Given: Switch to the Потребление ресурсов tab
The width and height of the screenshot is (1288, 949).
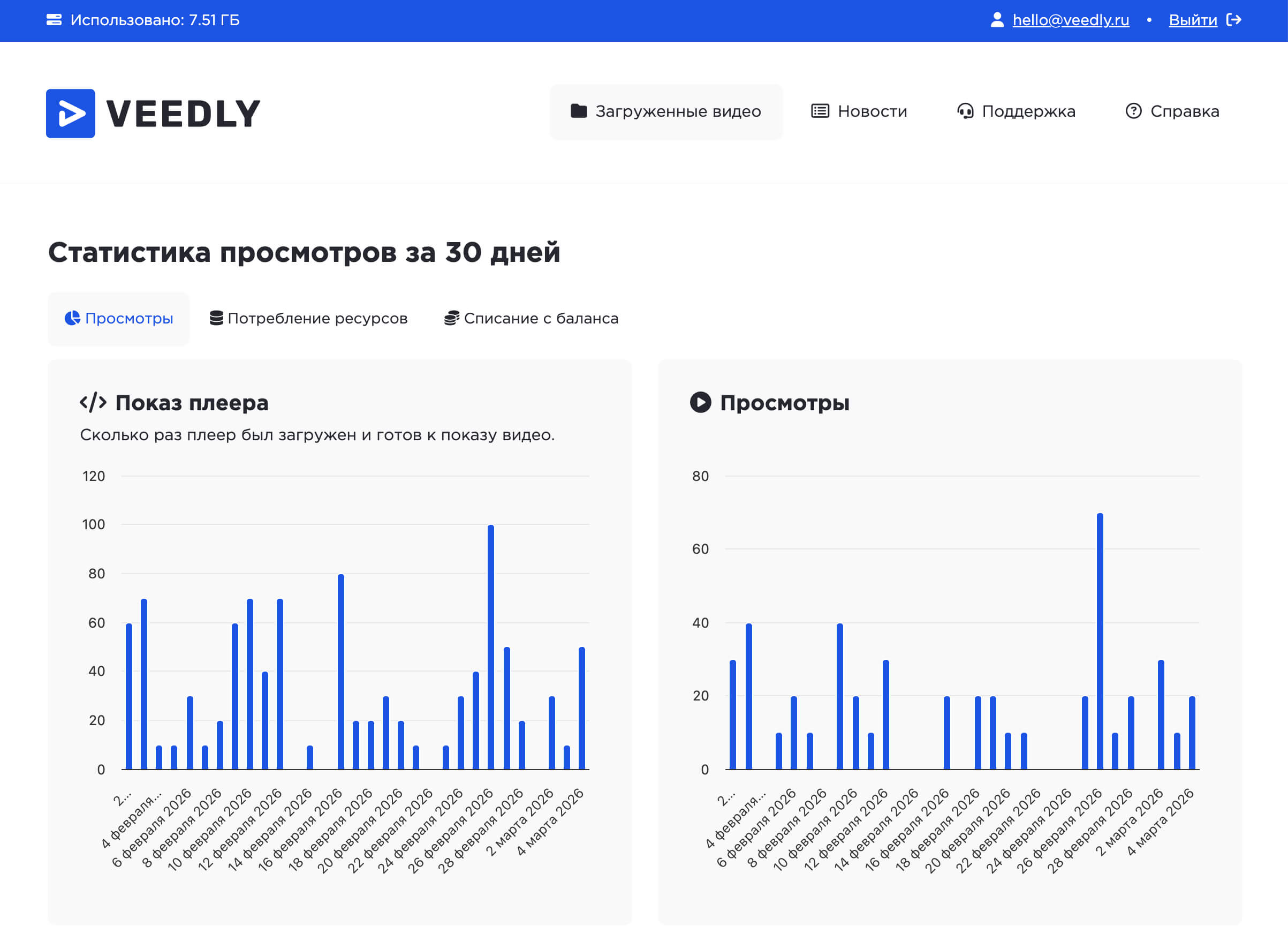Looking at the screenshot, I should 317,318.
